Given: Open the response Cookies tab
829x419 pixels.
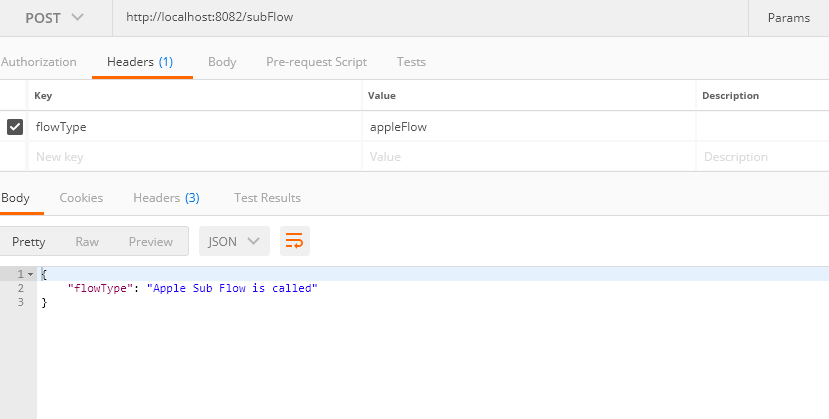Looking at the screenshot, I should click(81, 198).
